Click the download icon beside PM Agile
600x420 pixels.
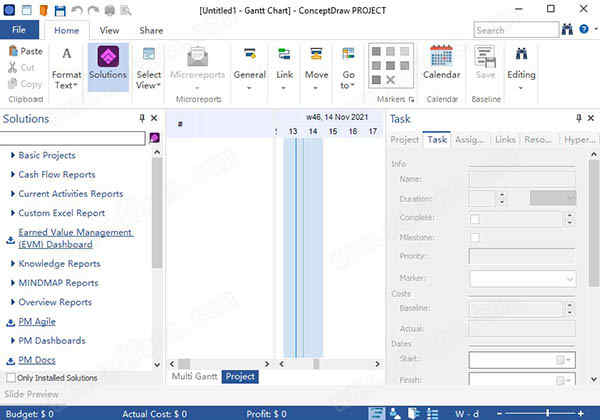tap(11, 322)
